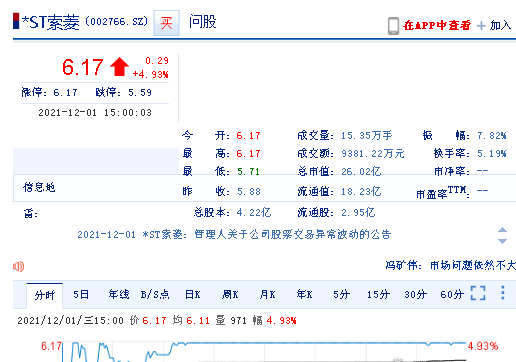Click the chart's 4.93% axis label
Image resolution: width=516 pixels, height=362 pixels.
point(483,346)
